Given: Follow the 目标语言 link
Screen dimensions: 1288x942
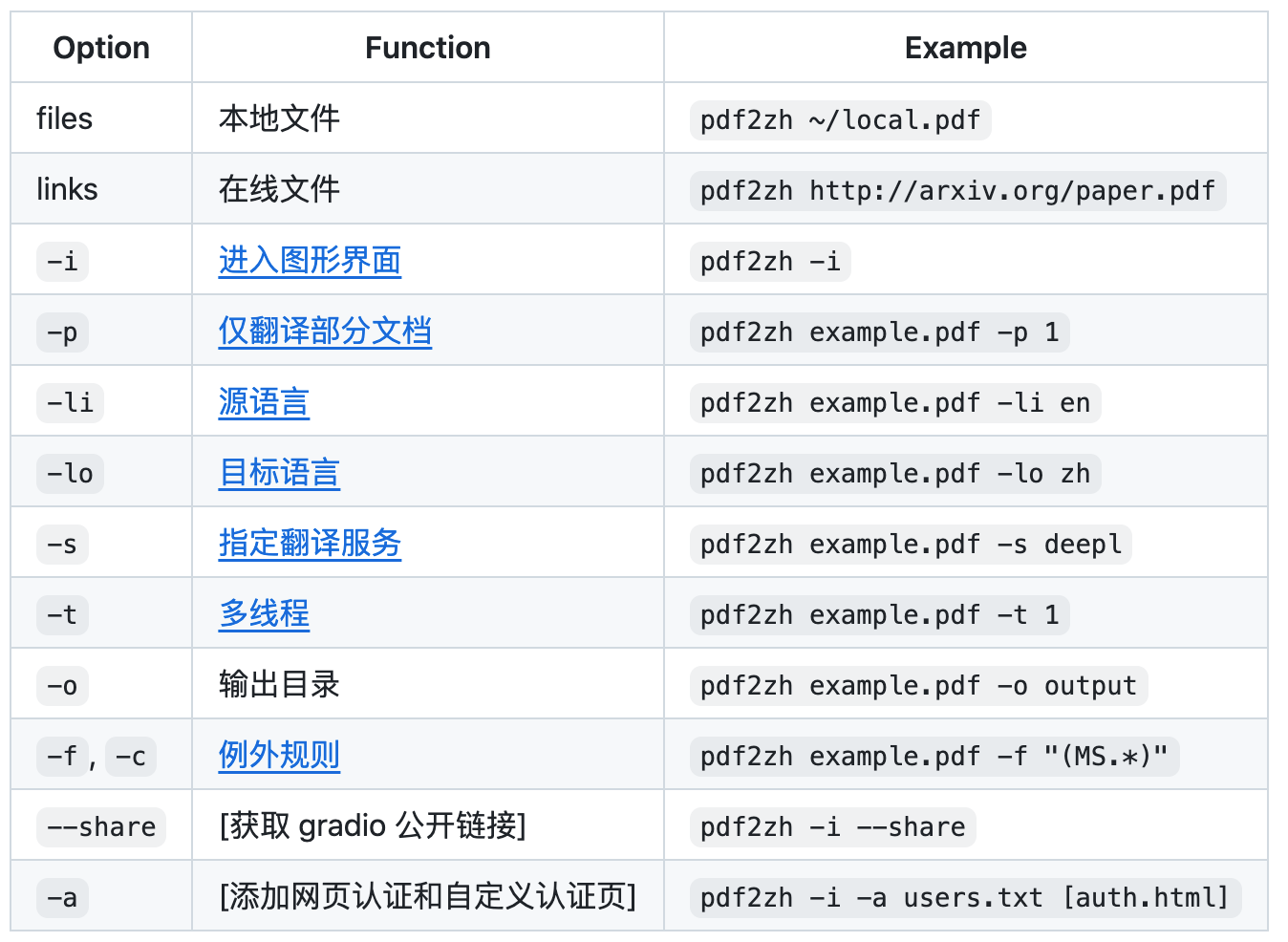Looking at the screenshot, I should [x=279, y=473].
